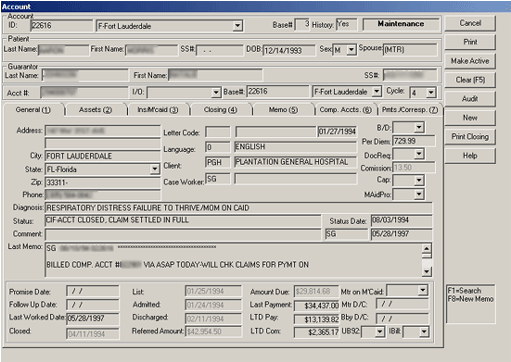Image resolution: width=511 pixels, height=362 pixels.
Task: Click the Follow Up Date field
Action: click(x=93, y=305)
